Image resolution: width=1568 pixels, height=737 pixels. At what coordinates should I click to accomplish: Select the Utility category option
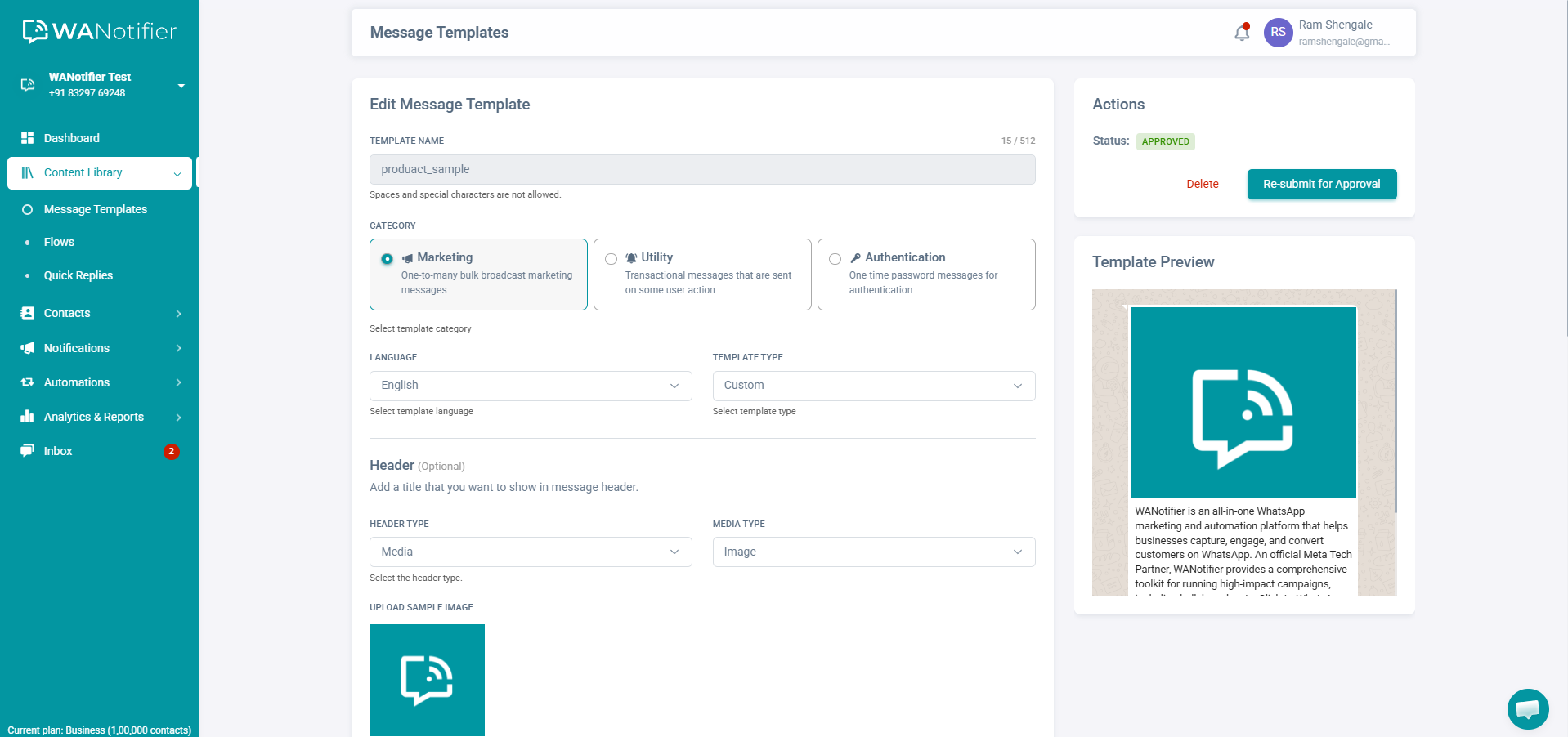point(612,259)
